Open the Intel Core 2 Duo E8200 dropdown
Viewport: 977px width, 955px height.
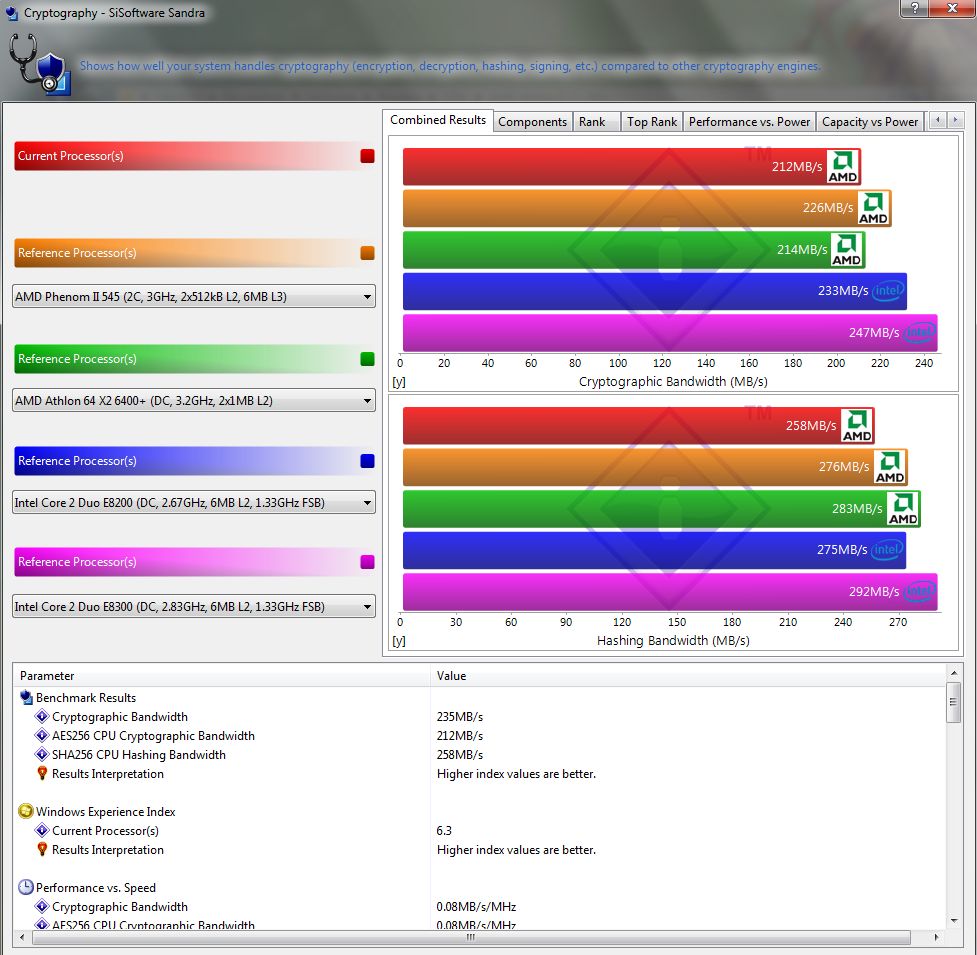194,503
